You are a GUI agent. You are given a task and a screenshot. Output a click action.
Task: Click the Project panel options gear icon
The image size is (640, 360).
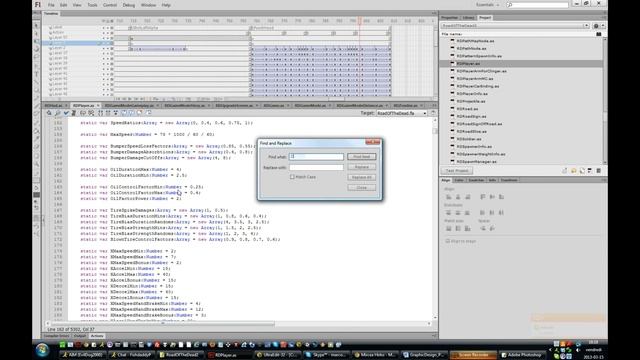click(x=596, y=26)
